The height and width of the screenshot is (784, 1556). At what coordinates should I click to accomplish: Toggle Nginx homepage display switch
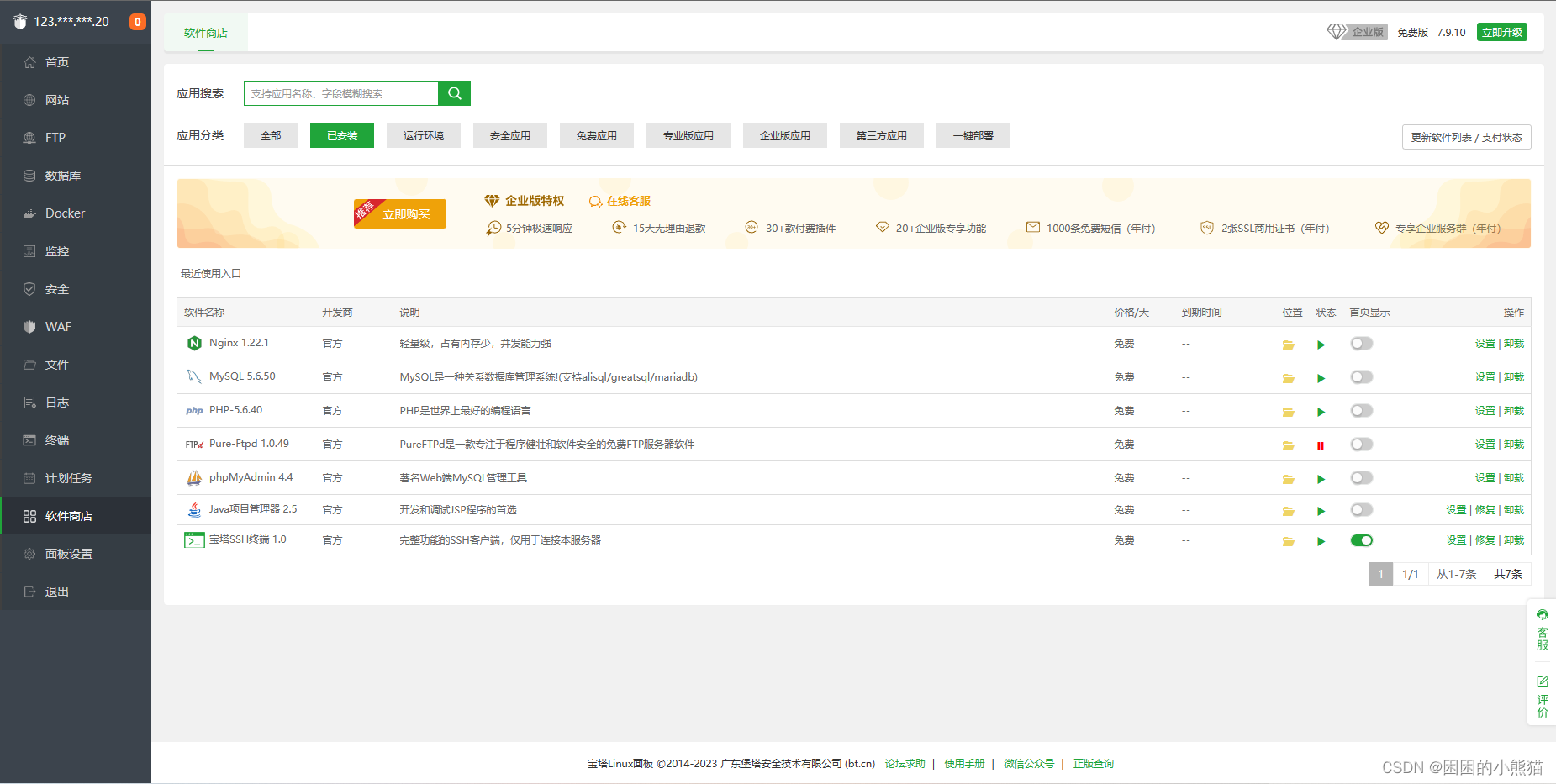1361,343
